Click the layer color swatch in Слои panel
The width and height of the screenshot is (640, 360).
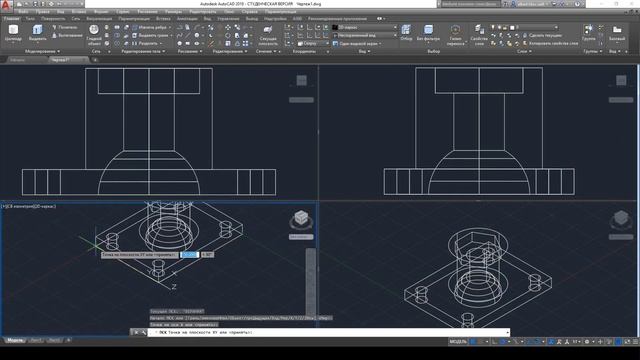click(x=512, y=27)
